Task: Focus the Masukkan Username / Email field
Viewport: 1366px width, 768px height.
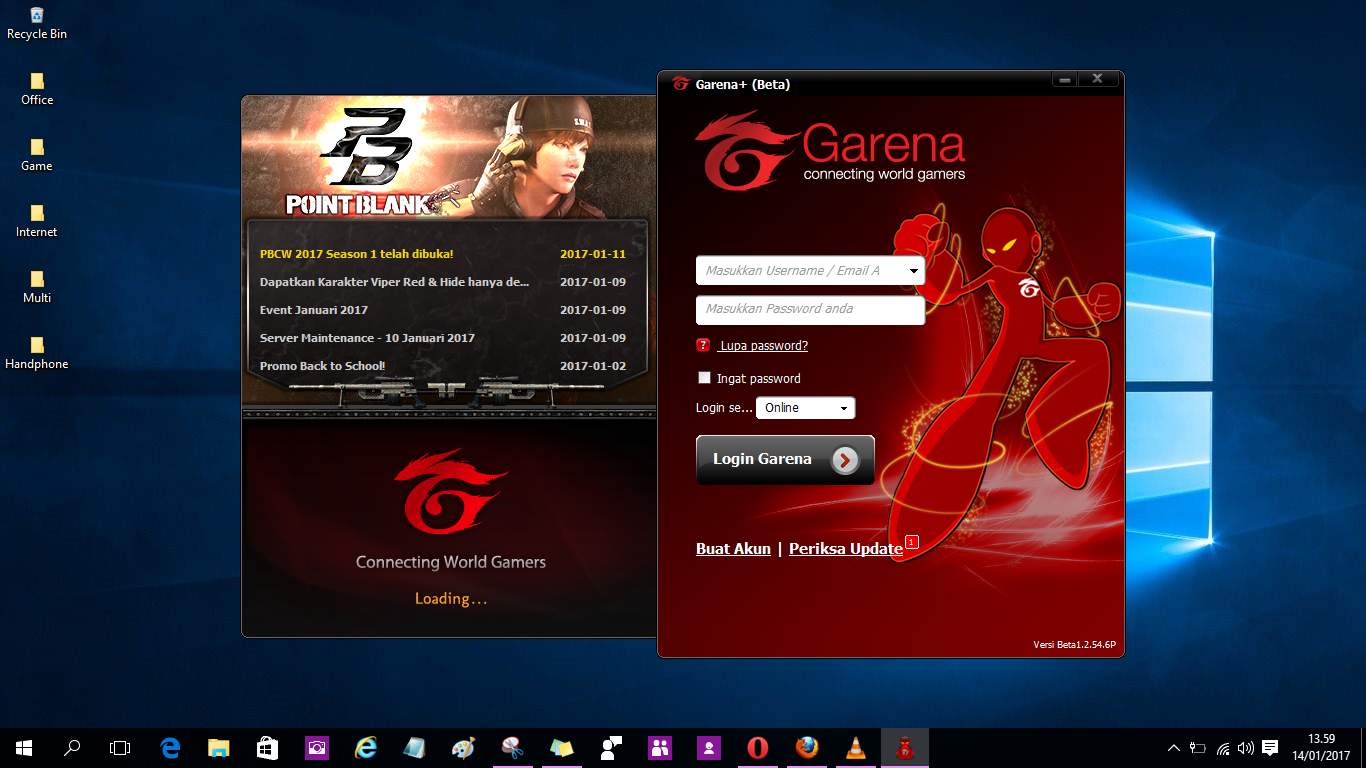Action: pos(810,271)
